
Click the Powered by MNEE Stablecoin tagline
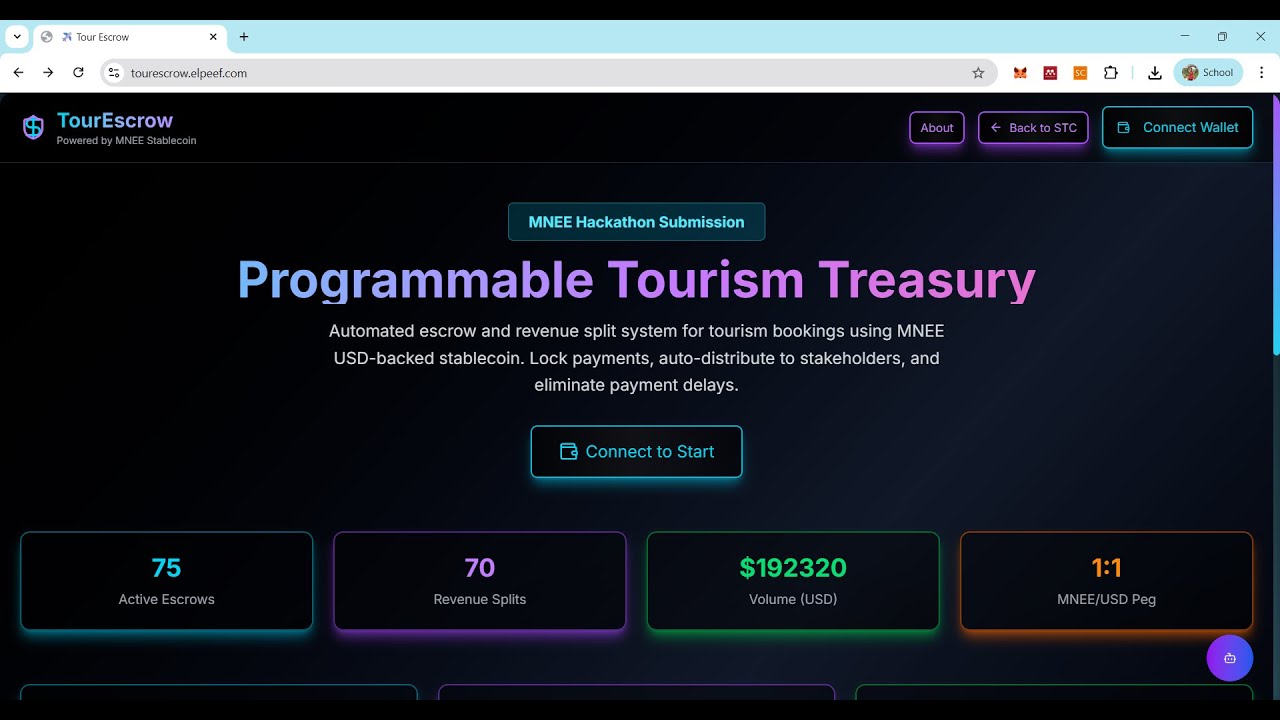coord(126,141)
